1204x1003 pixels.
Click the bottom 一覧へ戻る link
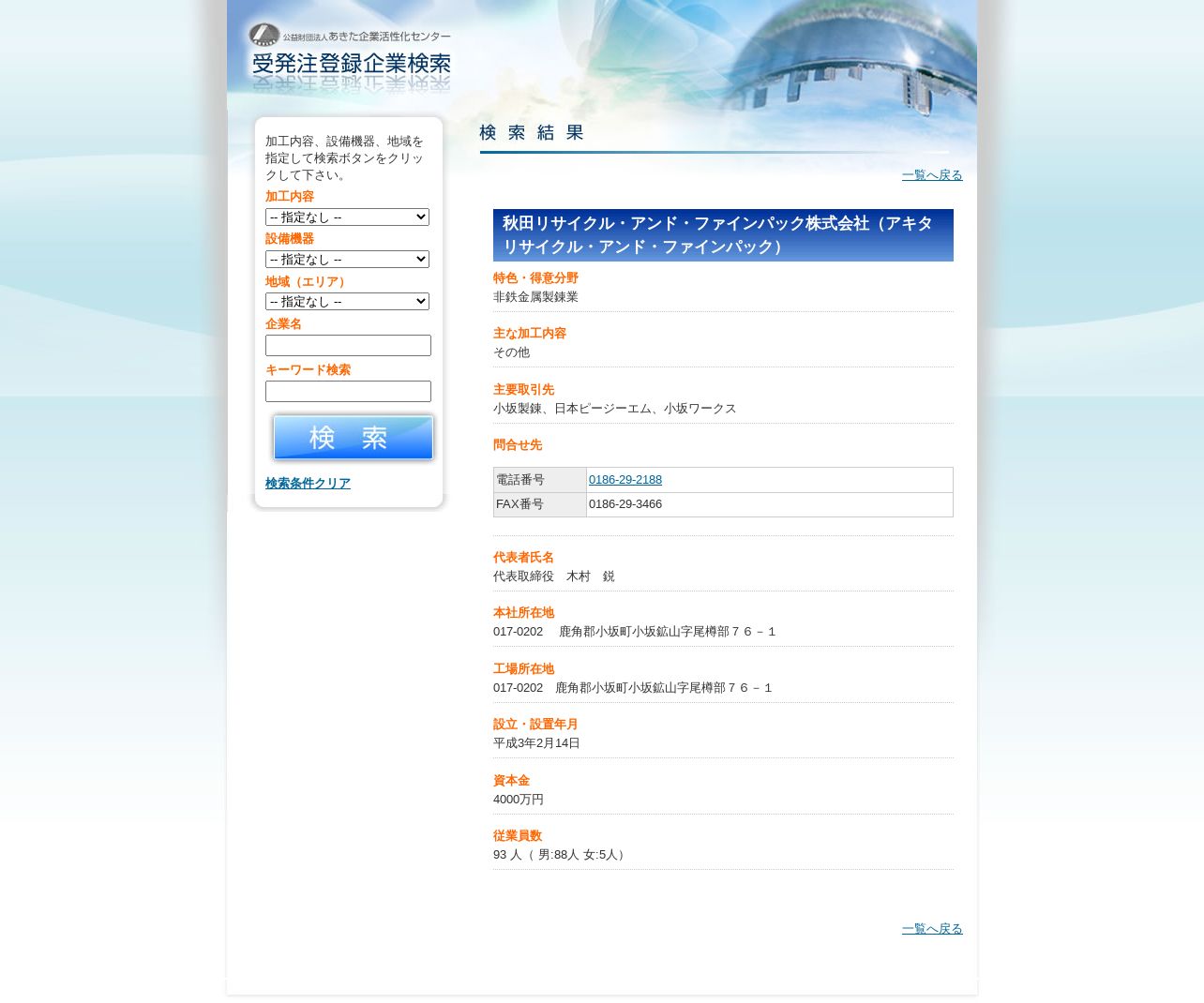click(x=932, y=929)
